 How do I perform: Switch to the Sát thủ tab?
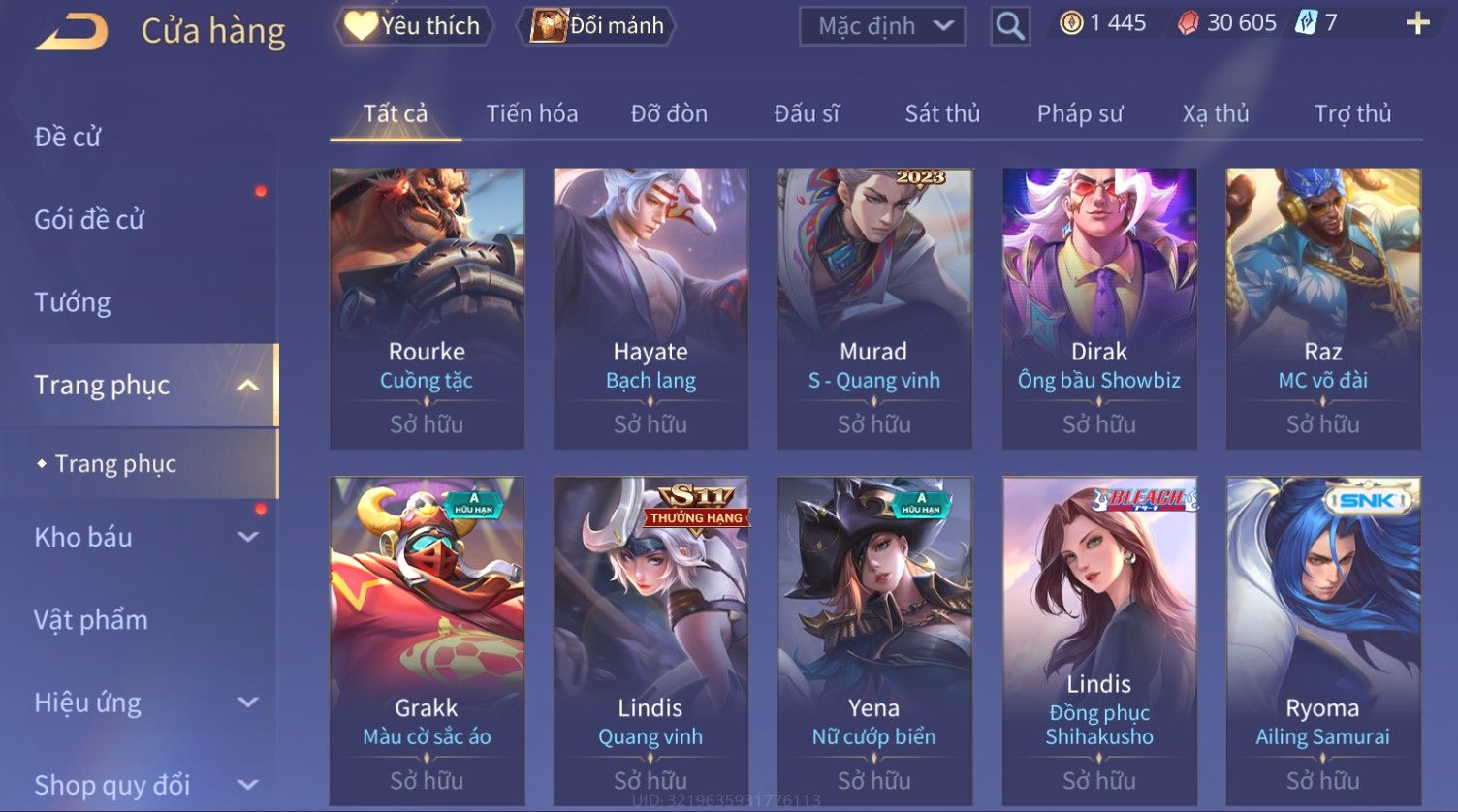942,113
